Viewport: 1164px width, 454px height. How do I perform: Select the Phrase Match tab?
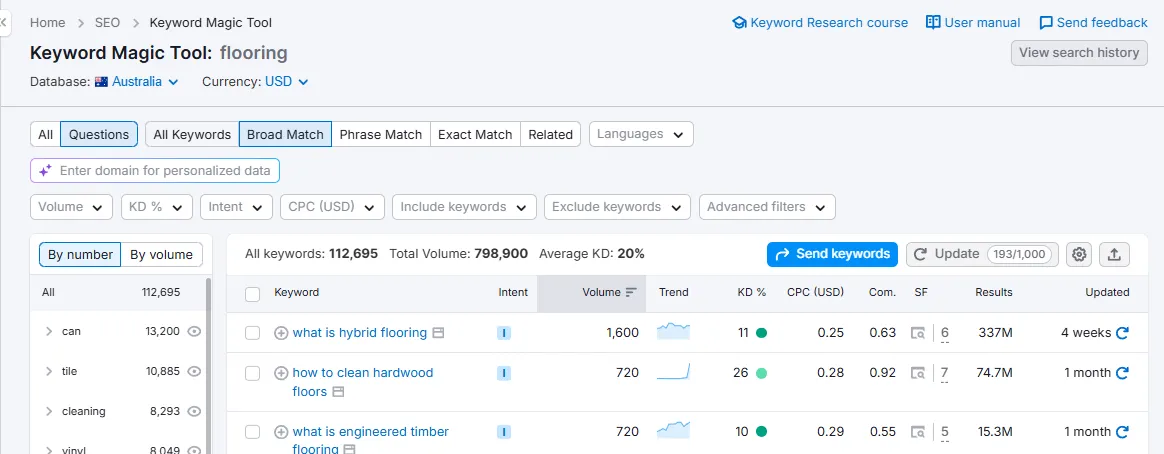point(381,134)
